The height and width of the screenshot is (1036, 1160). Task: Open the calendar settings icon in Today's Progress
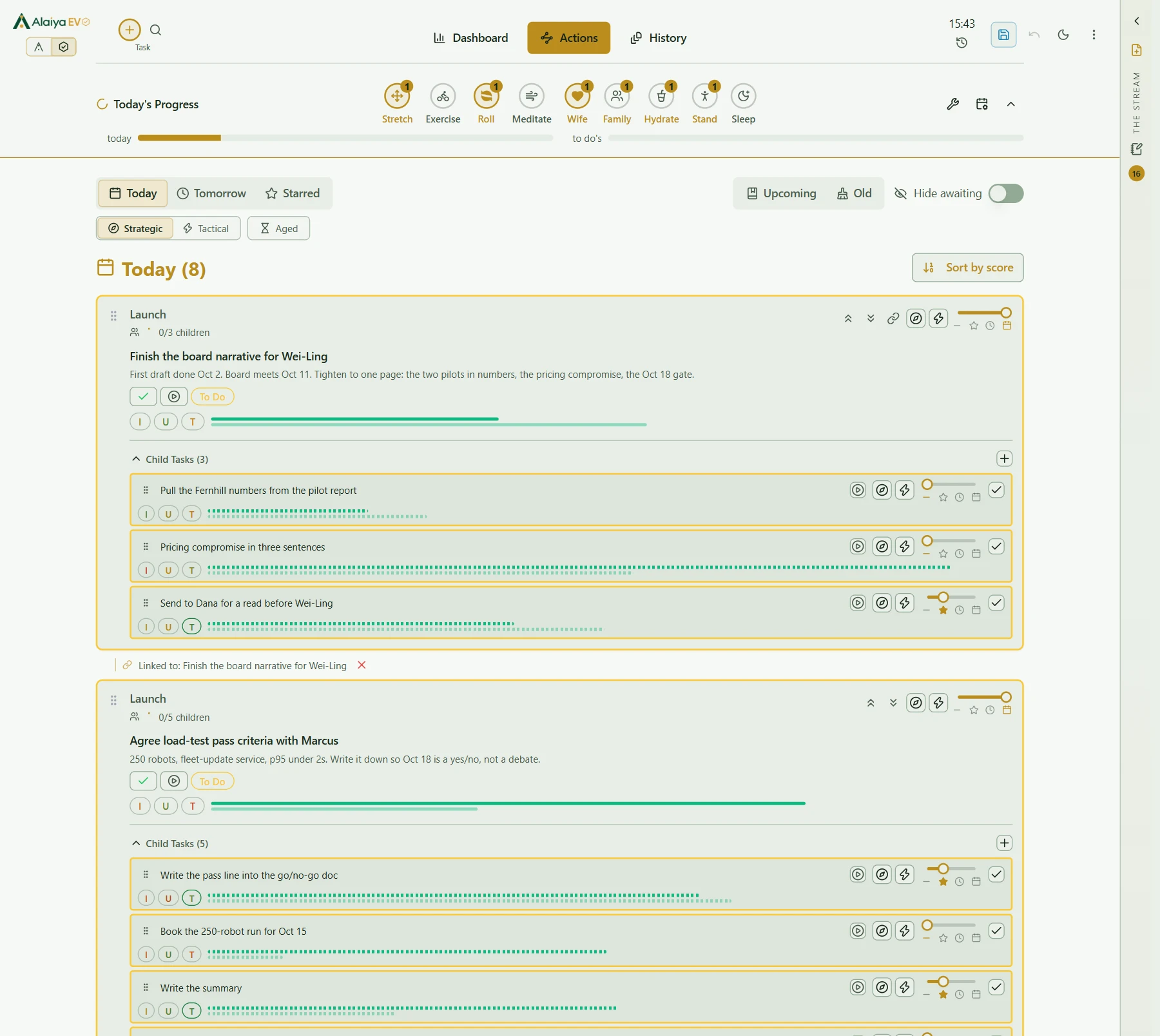pos(981,104)
